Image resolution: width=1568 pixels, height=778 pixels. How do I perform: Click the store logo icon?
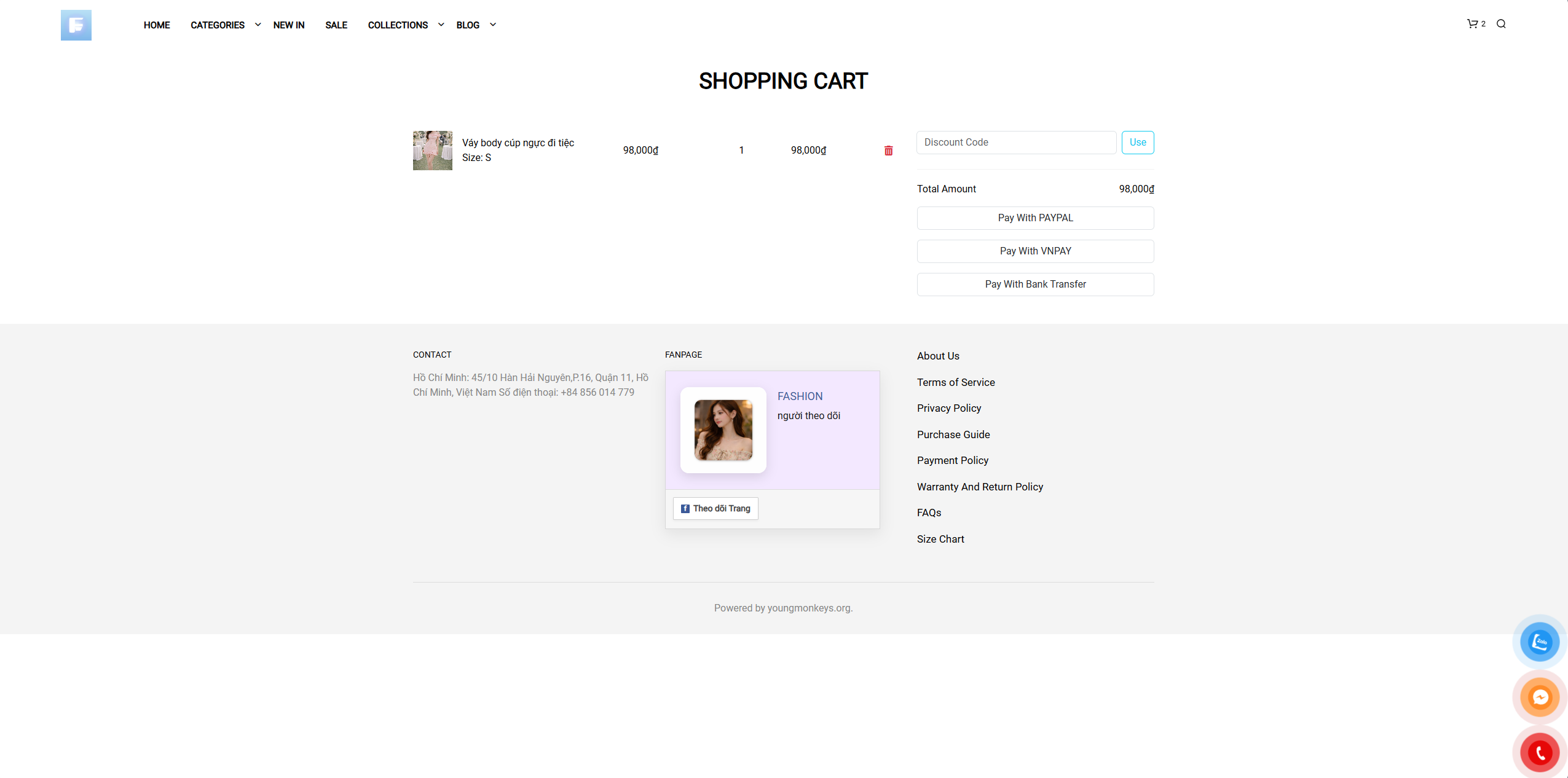pos(76,25)
